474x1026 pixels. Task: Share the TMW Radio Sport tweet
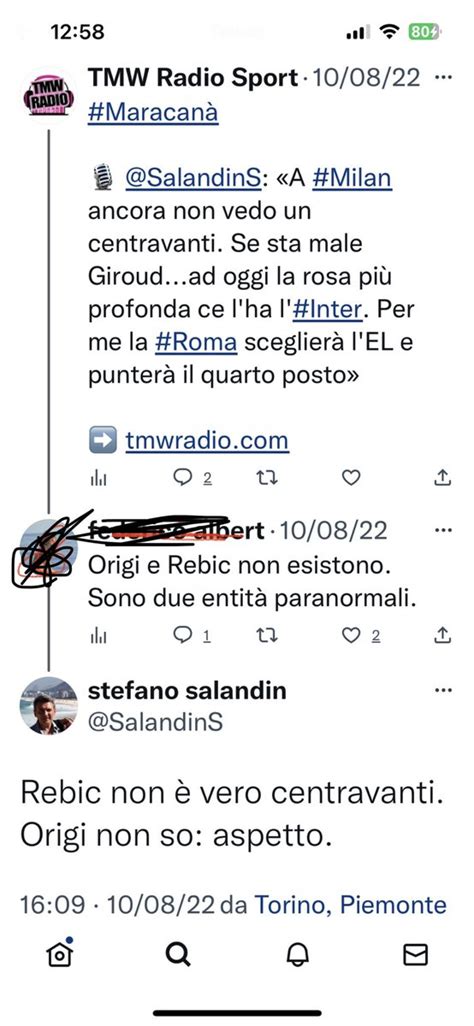[443, 478]
